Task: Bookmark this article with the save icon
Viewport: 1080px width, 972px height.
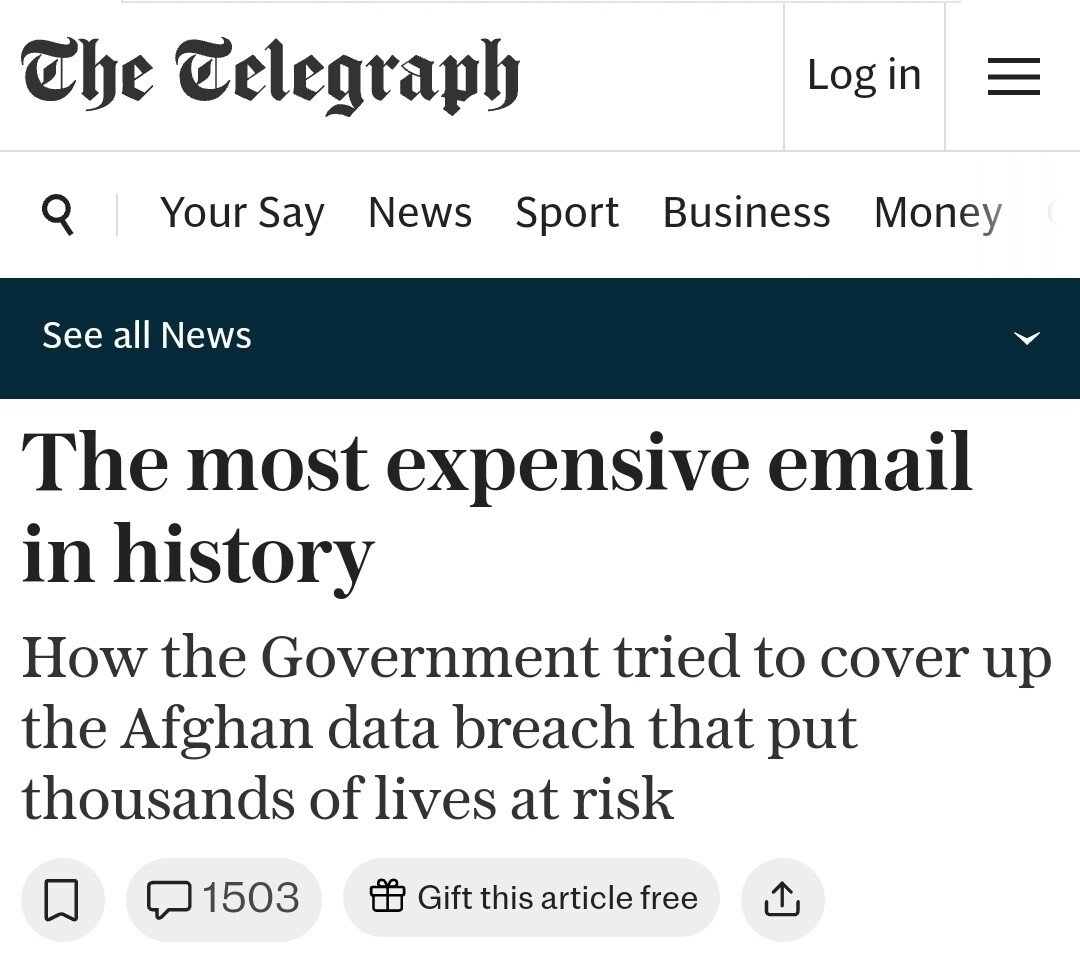Action: (62, 899)
